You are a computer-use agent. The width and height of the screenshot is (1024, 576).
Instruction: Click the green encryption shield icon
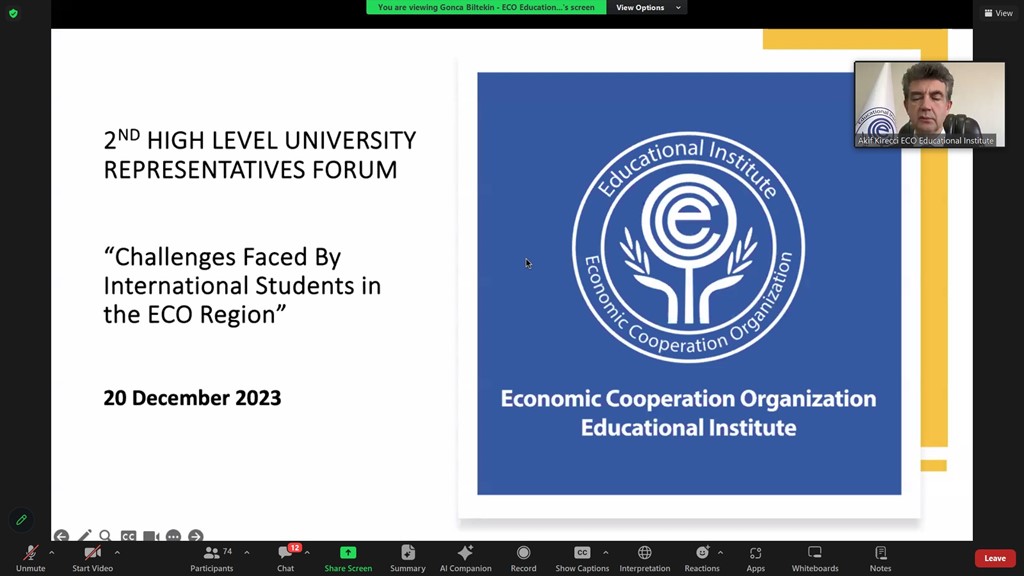13,13
